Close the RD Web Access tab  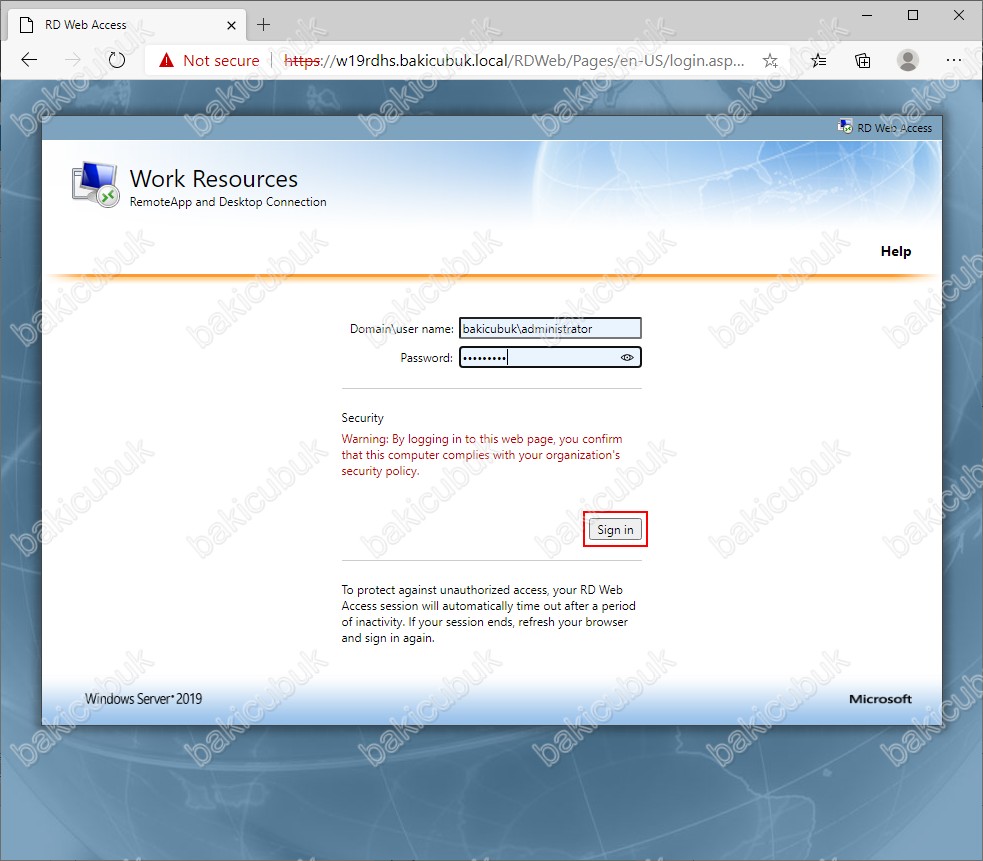[x=232, y=24]
